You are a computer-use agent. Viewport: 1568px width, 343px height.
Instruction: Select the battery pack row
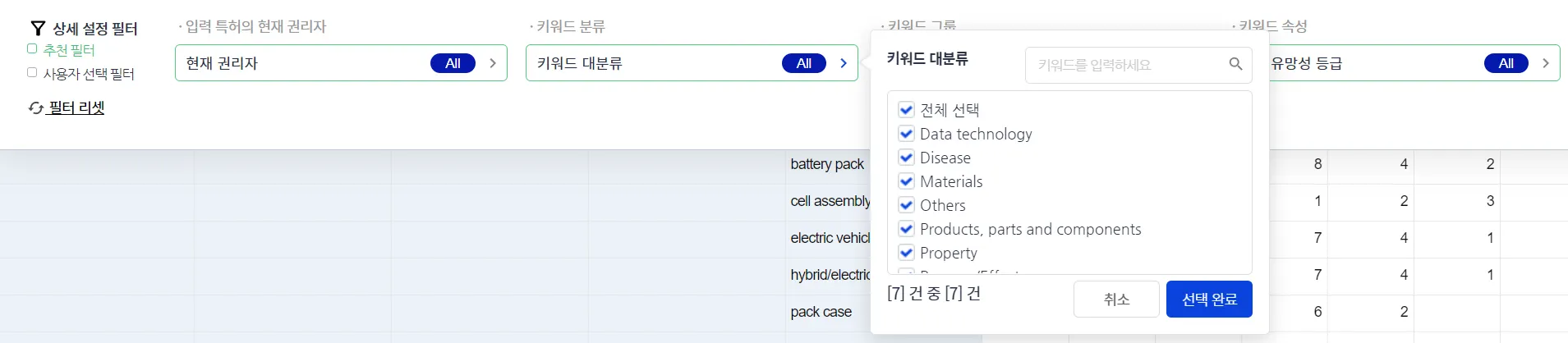[827, 164]
